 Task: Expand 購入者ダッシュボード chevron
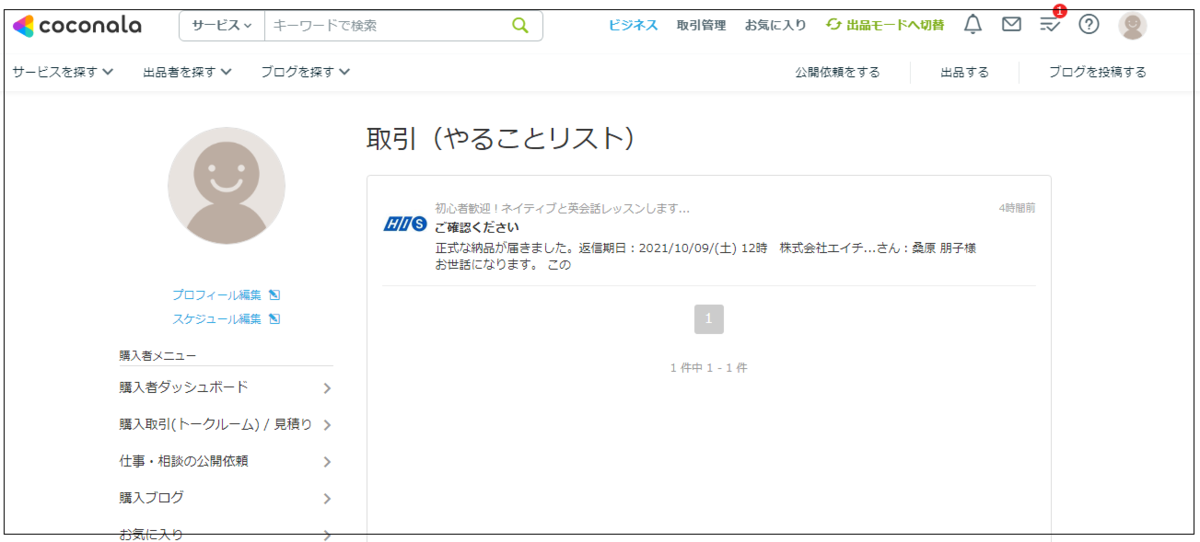click(x=327, y=388)
